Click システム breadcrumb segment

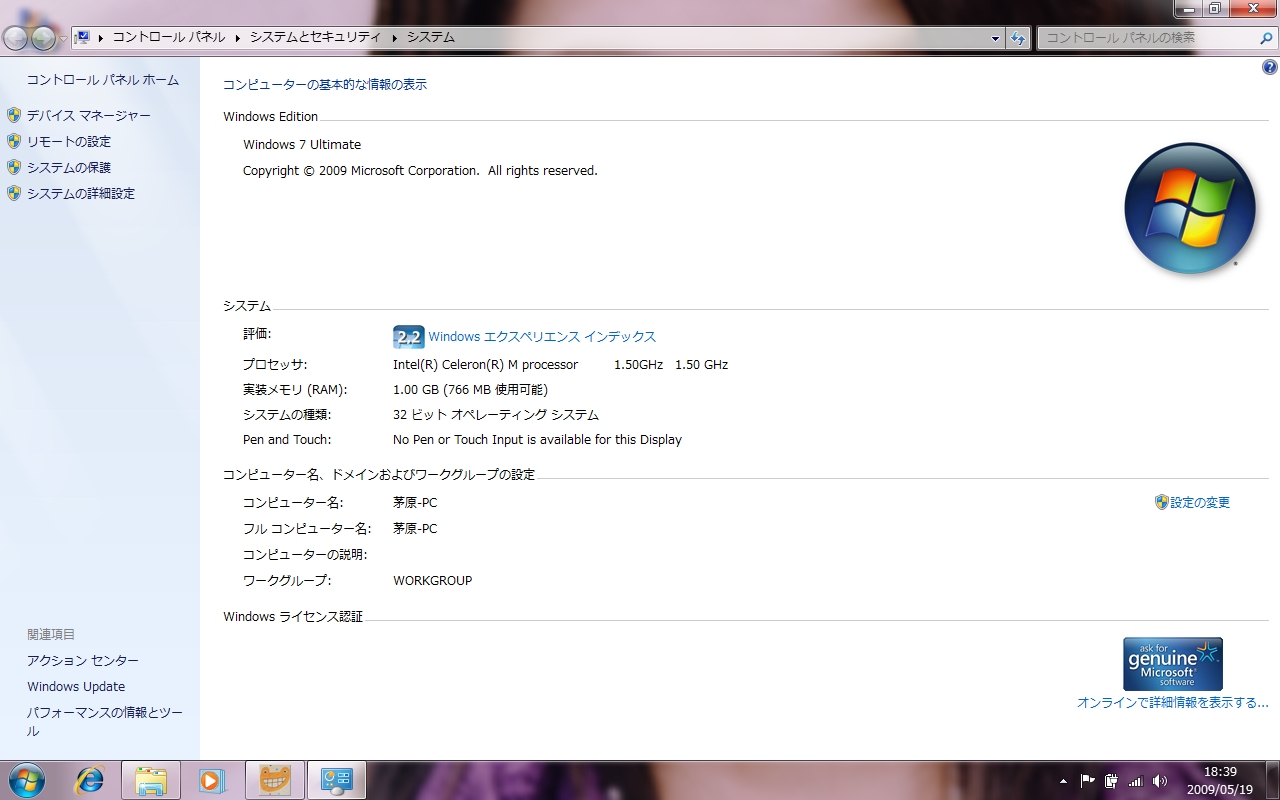(x=430, y=37)
